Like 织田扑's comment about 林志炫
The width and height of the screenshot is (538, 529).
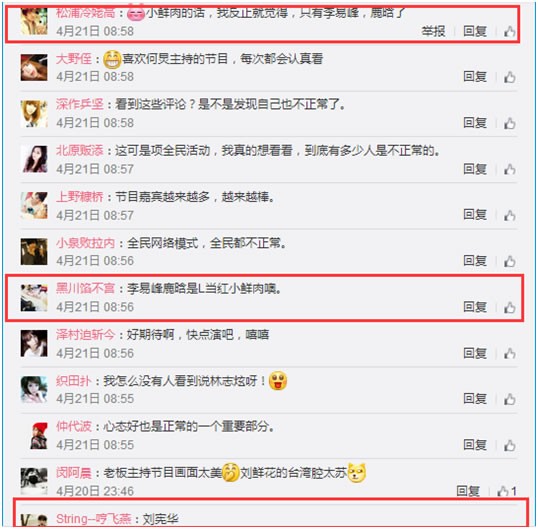click(510, 399)
